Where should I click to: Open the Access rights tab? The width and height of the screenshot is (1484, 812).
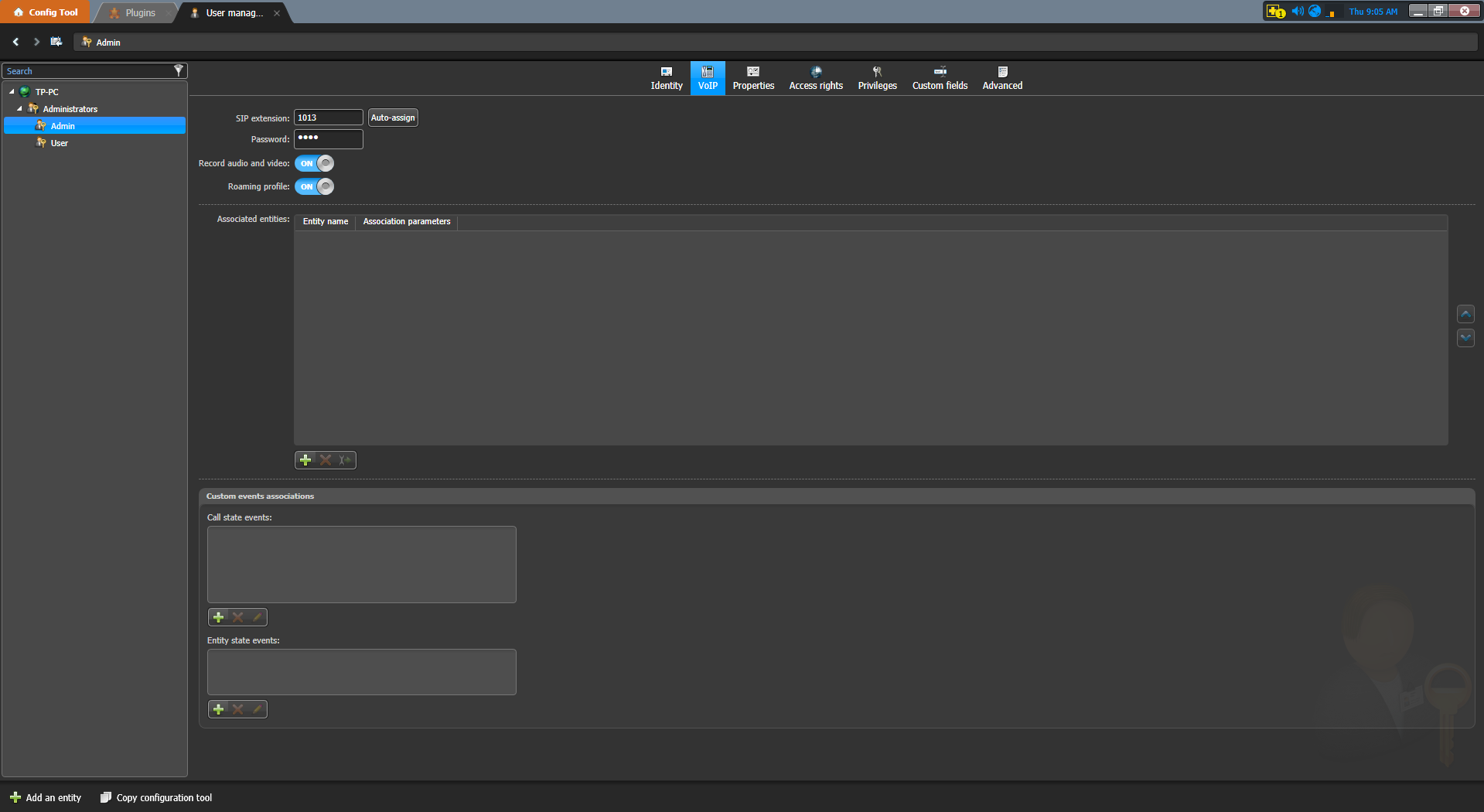(816, 78)
